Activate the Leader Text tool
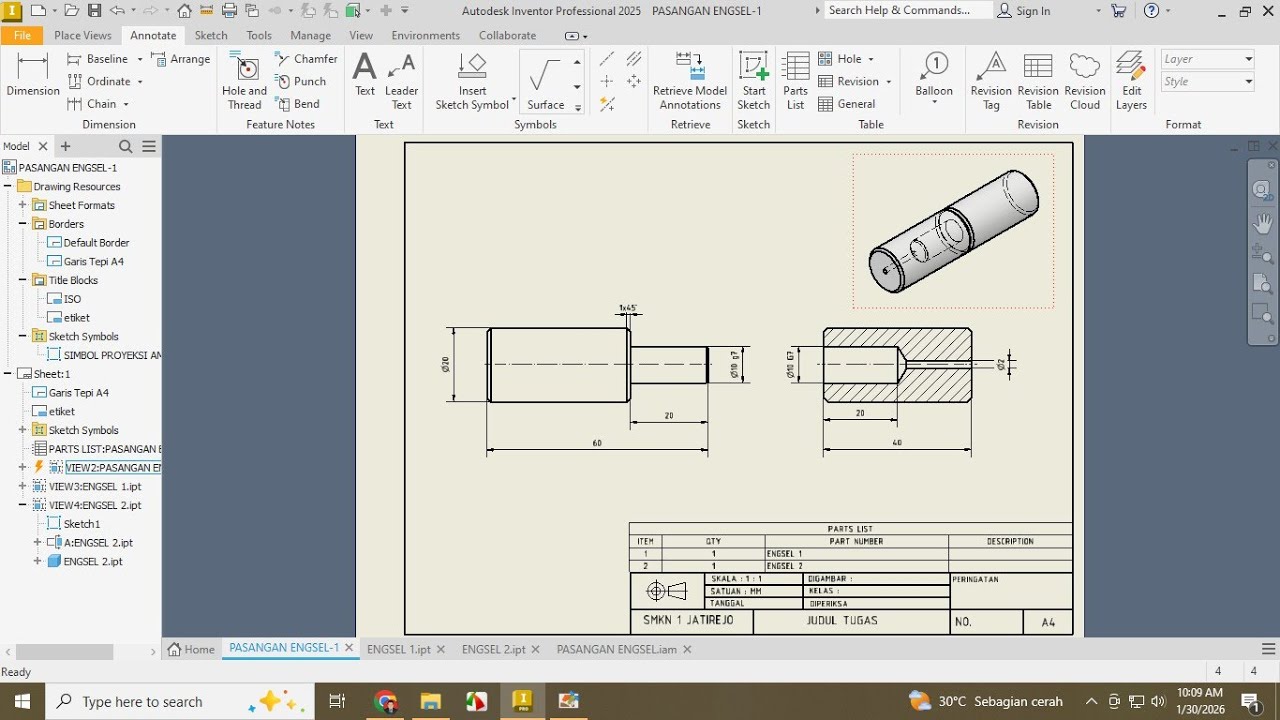 point(402,80)
